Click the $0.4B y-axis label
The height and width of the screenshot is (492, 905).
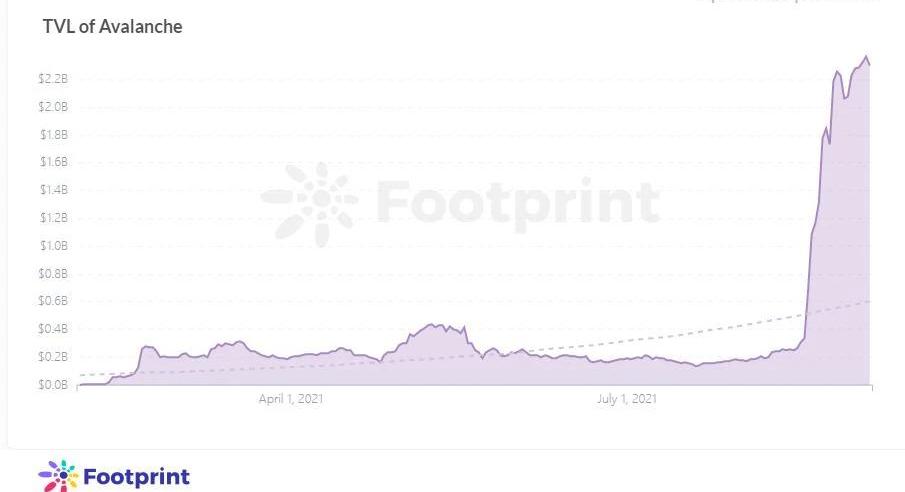click(x=54, y=329)
